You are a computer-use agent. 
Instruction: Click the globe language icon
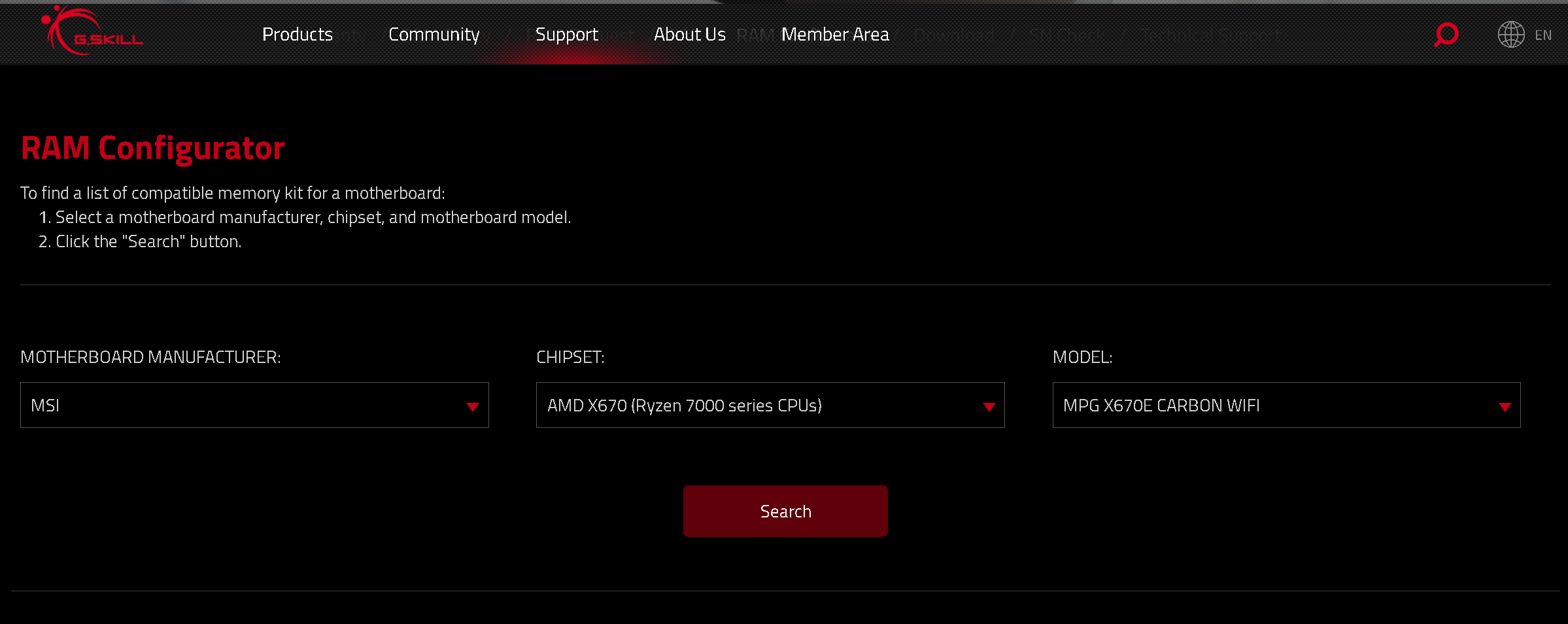[1510, 34]
